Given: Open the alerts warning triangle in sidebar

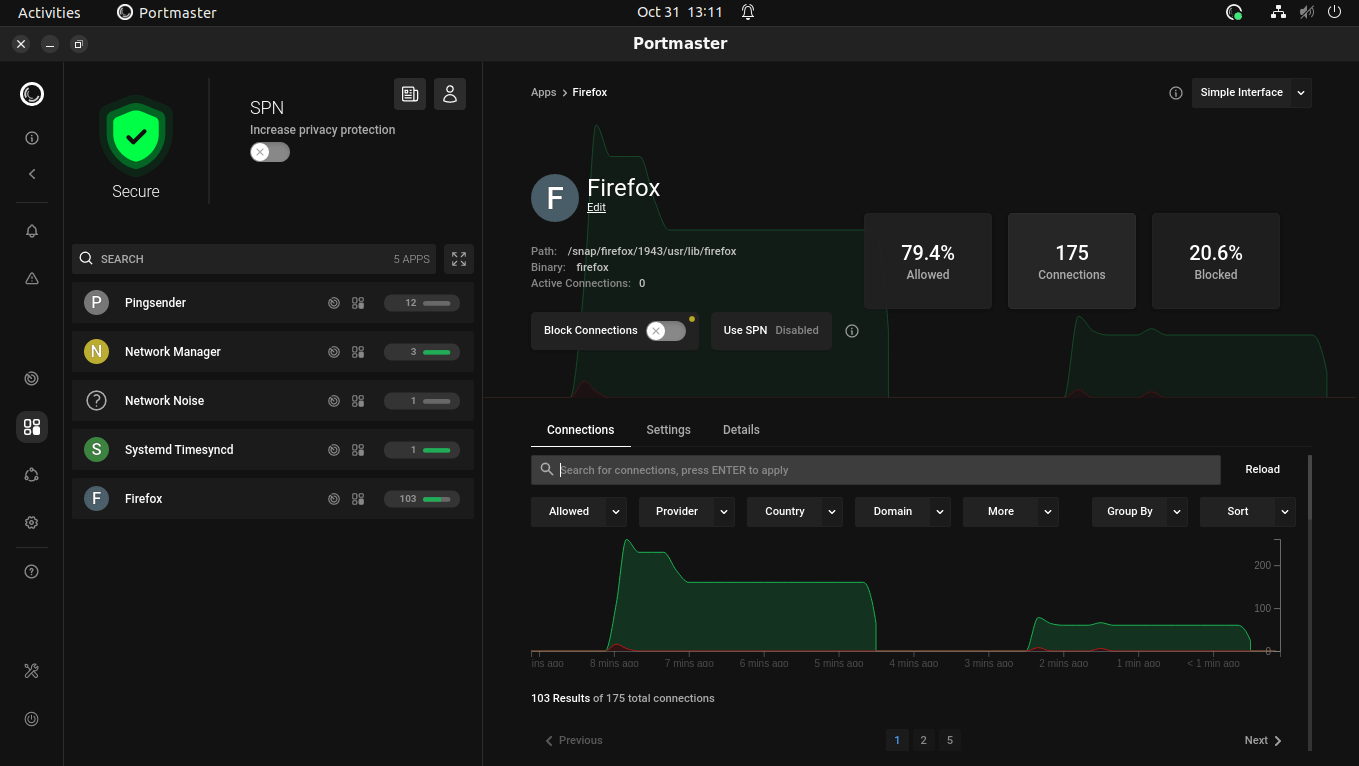Looking at the screenshot, I should 31,278.
